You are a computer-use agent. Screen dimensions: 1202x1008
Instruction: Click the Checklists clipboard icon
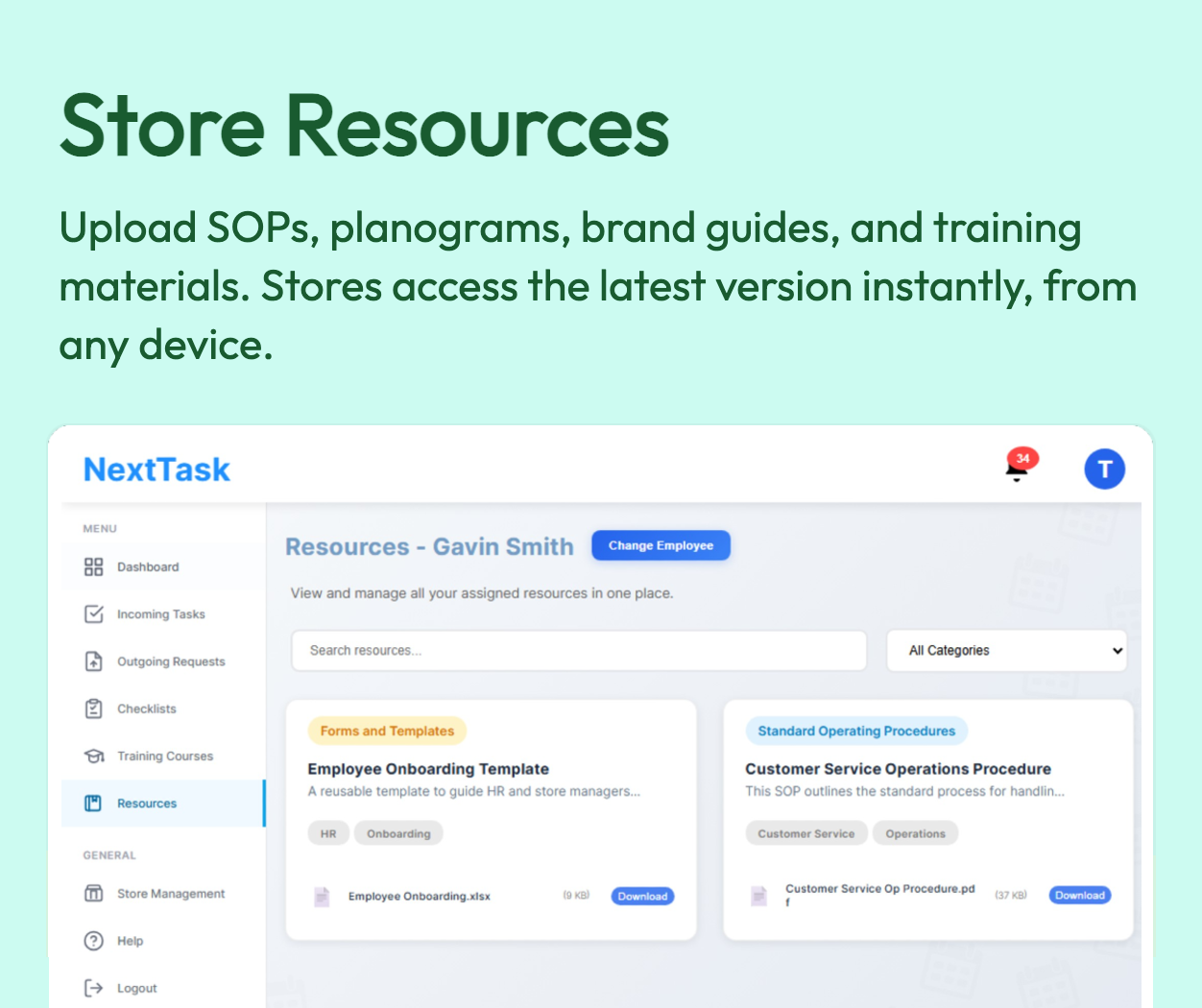click(x=93, y=708)
